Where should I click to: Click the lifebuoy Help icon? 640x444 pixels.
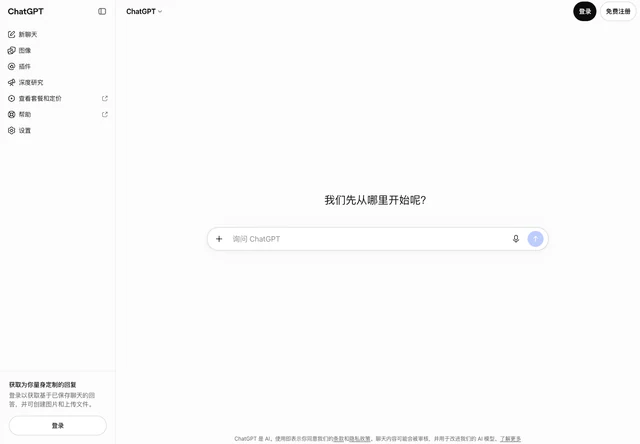[x=11, y=114]
